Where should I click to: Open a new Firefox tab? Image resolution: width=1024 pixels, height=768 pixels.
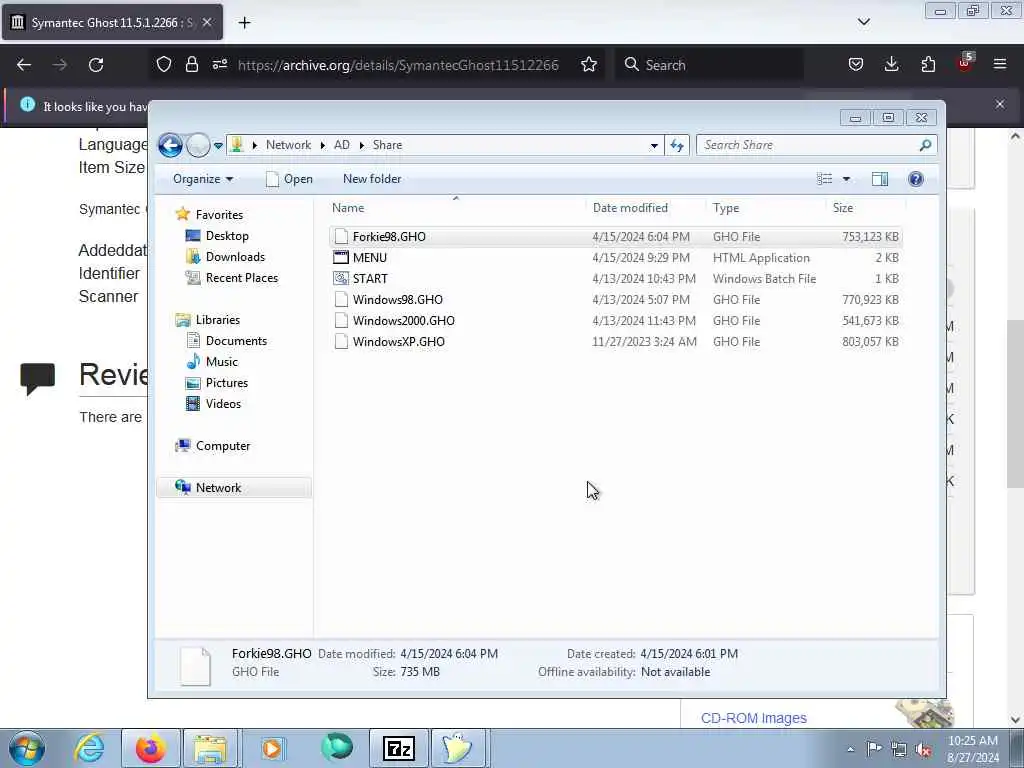(244, 23)
